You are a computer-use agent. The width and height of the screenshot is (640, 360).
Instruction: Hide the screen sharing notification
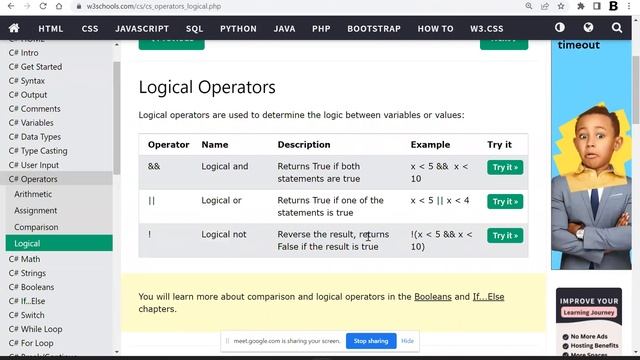point(407,341)
